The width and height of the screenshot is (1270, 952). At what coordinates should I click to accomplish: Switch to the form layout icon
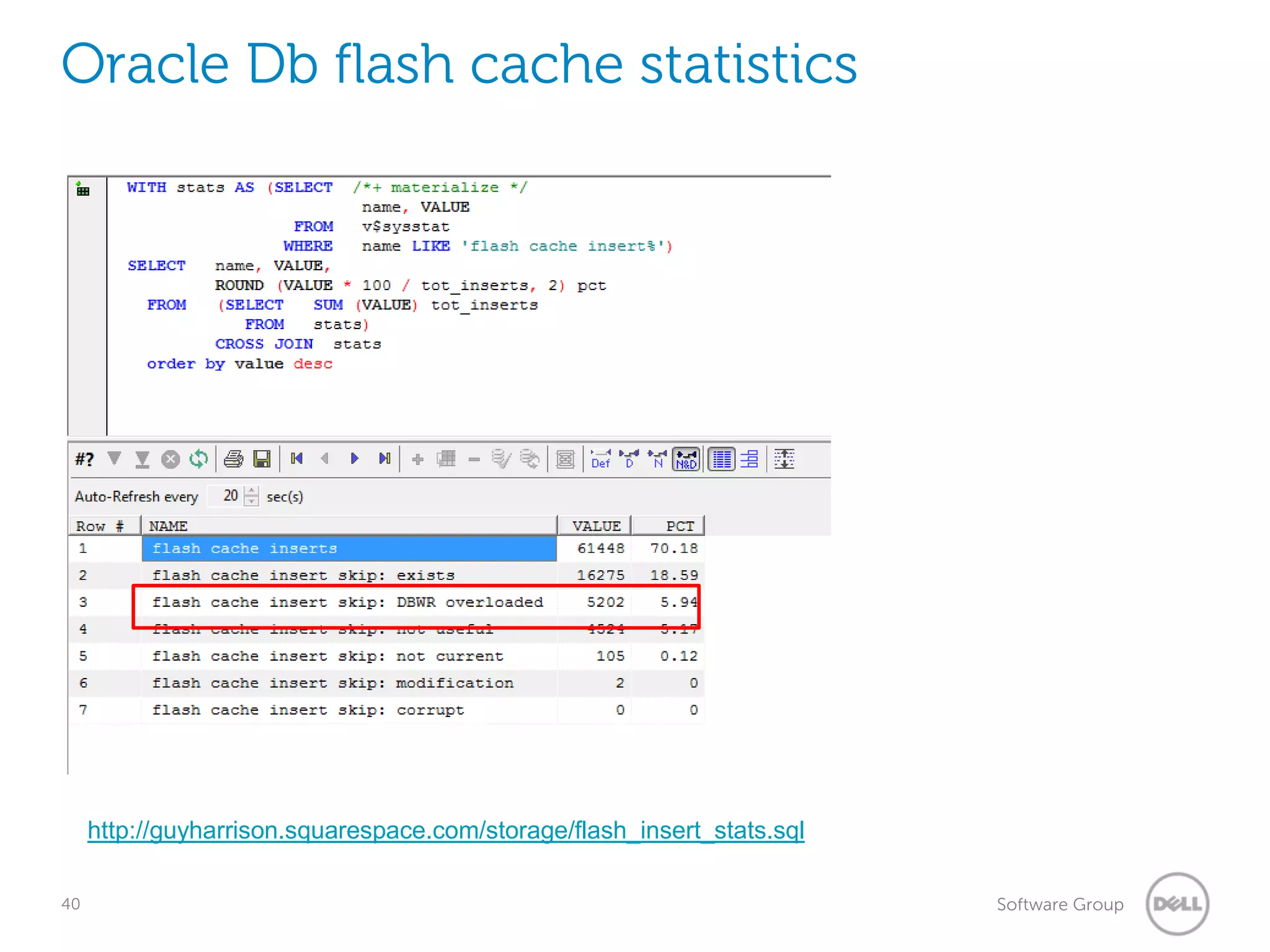tap(750, 459)
